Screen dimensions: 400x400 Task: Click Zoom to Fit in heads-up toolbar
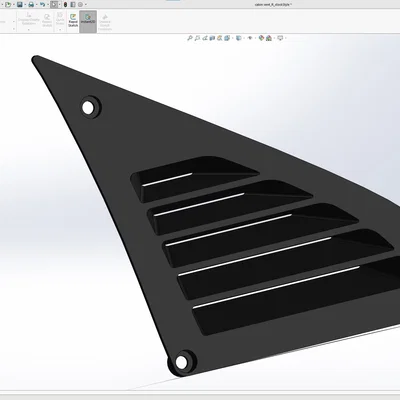[x=190, y=38]
